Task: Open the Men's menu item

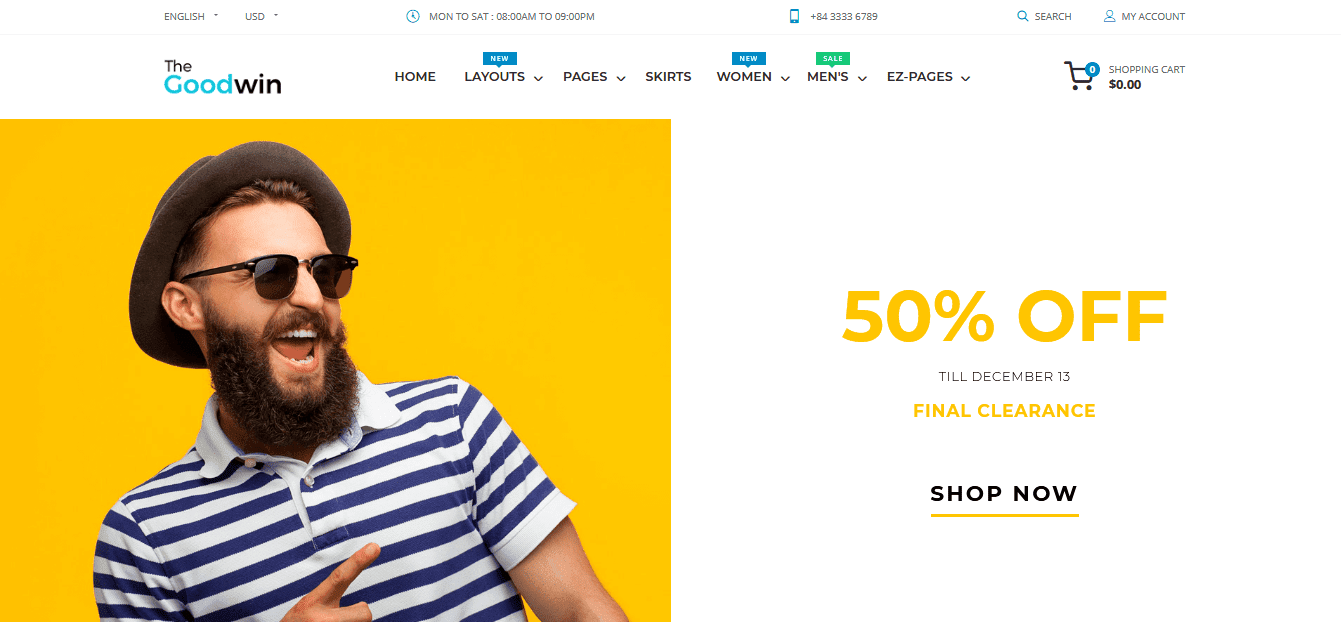Action: click(828, 77)
